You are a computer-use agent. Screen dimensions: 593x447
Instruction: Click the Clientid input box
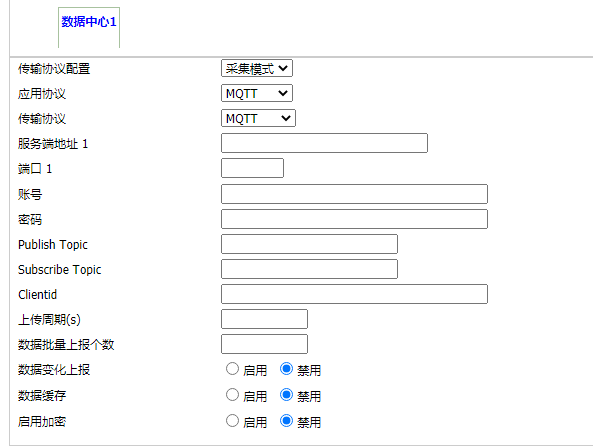click(x=354, y=294)
